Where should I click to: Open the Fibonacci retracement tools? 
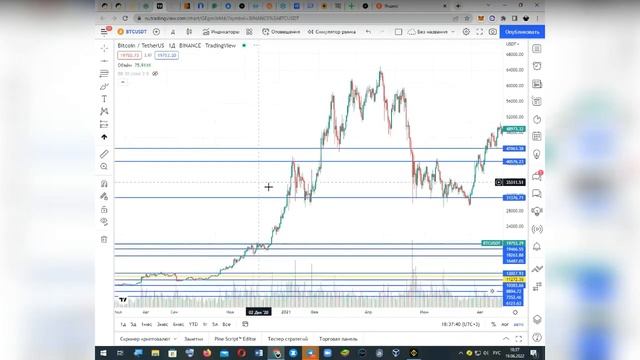pyautogui.click(x=104, y=73)
